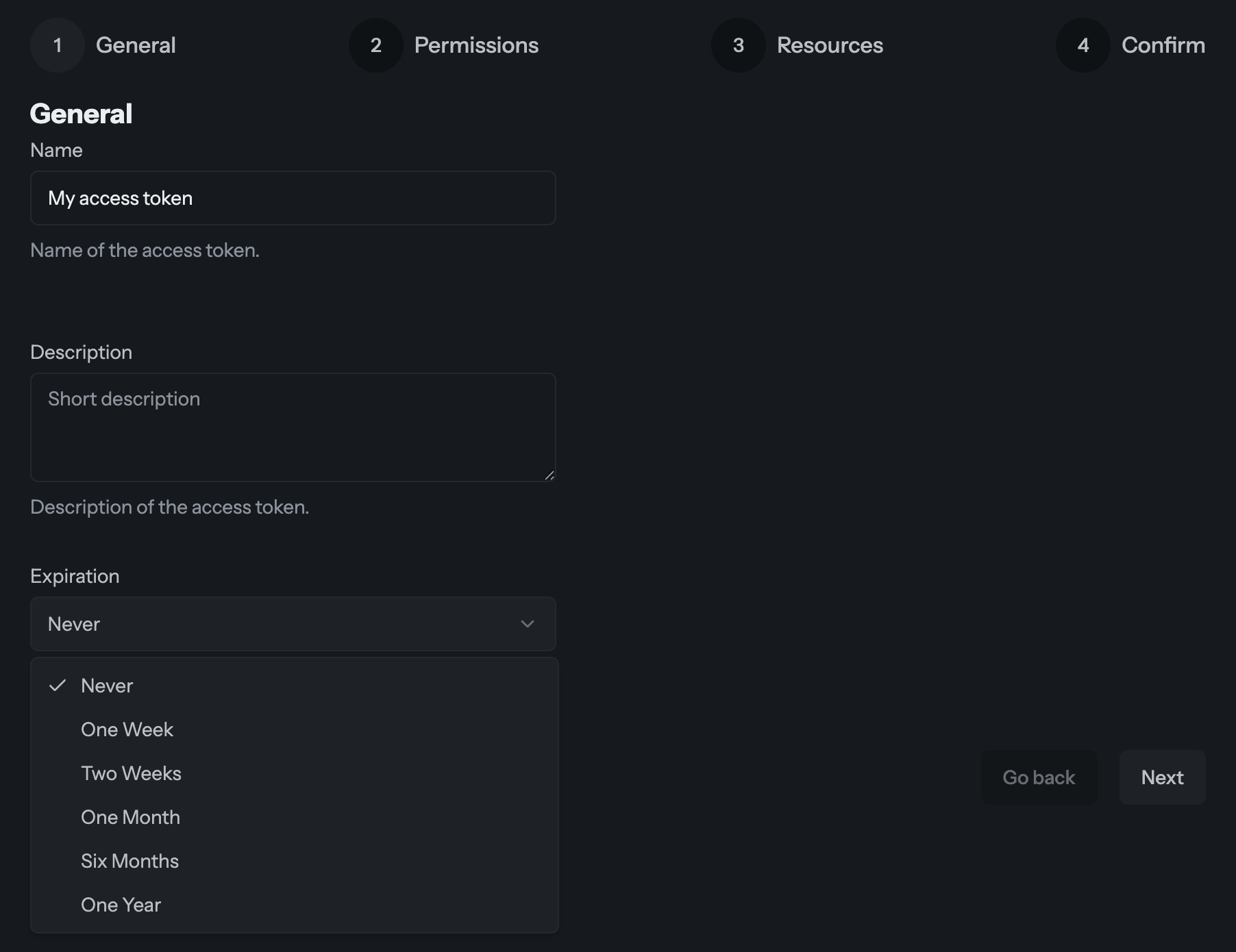Click the Next button
Viewport: 1236px width, 952px height.
pyautogui.click(x=1161, y=777)
